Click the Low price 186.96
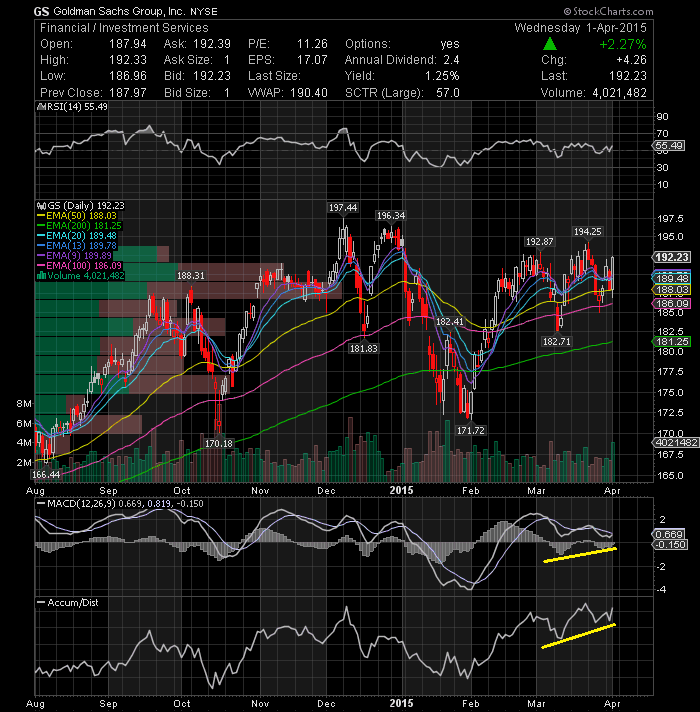The width and height of the screenshot is (700, 712). (128, 76)
